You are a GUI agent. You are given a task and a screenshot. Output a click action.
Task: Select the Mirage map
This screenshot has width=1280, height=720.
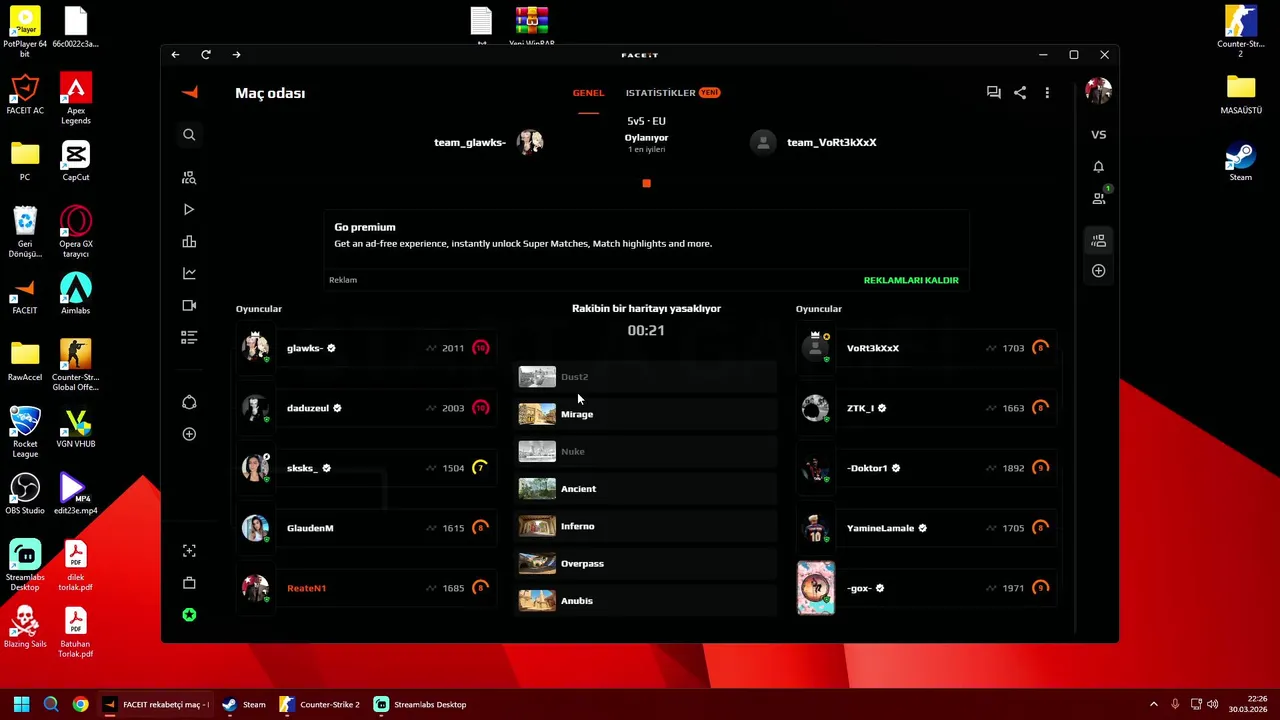click(646, 414)
